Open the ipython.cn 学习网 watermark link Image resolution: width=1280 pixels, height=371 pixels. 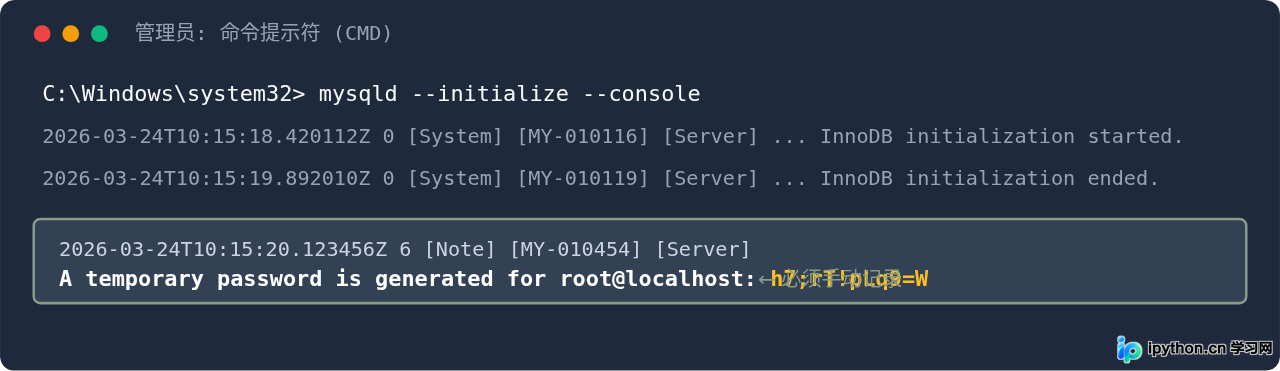pos(1195,349)
